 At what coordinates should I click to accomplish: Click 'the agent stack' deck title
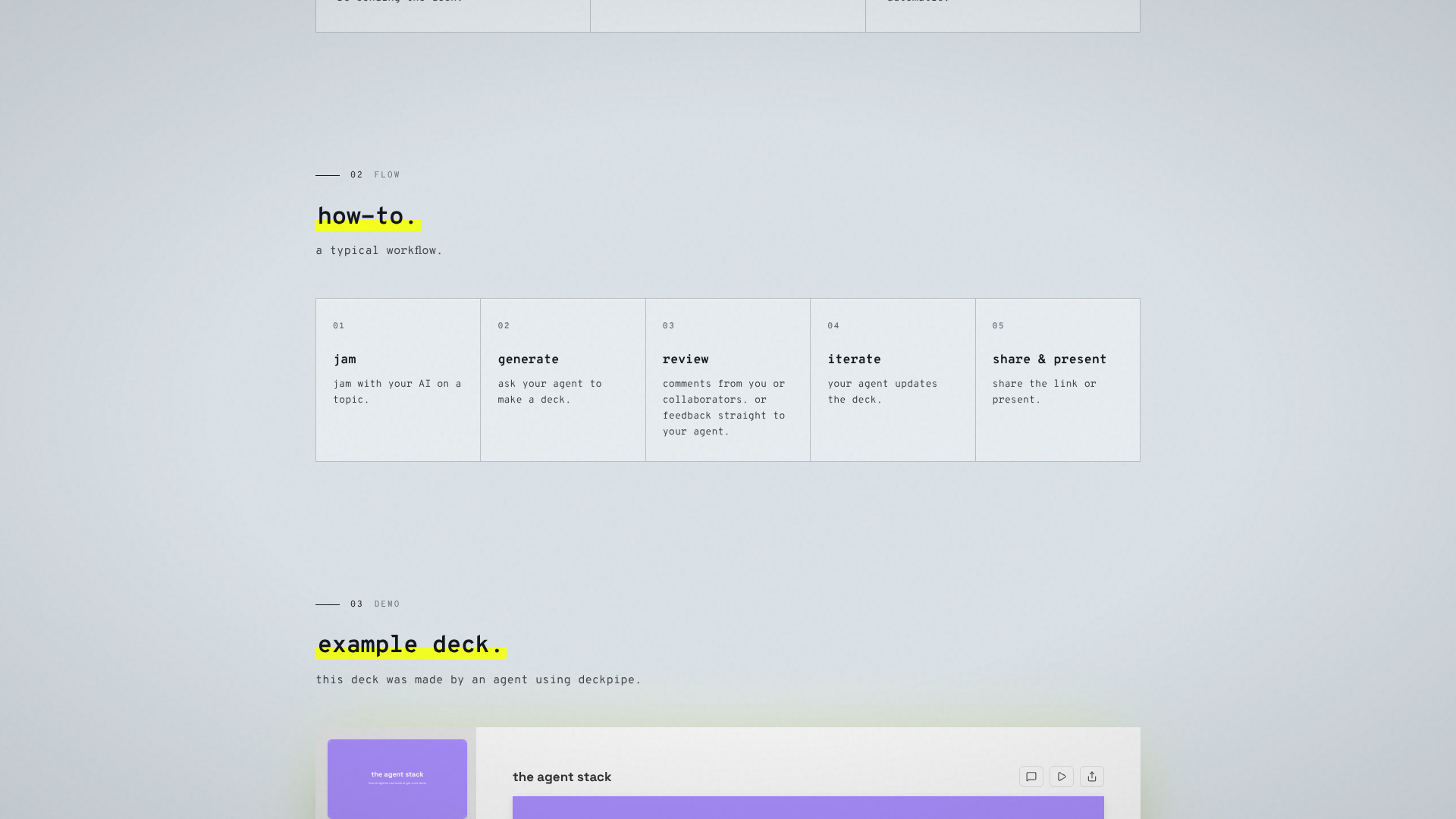(561, 777)
